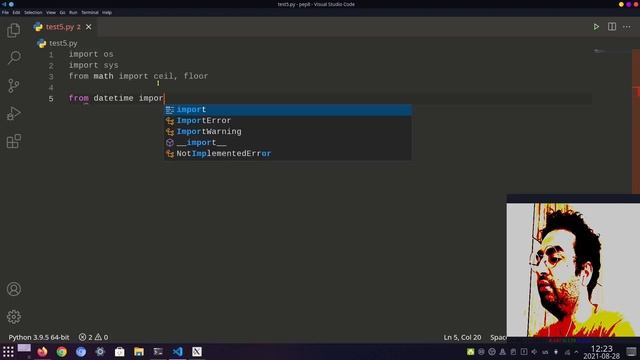Open the file manager from the taskbar
The width and height of the screenshot is (640, 360).
click(x=139, y=351)
